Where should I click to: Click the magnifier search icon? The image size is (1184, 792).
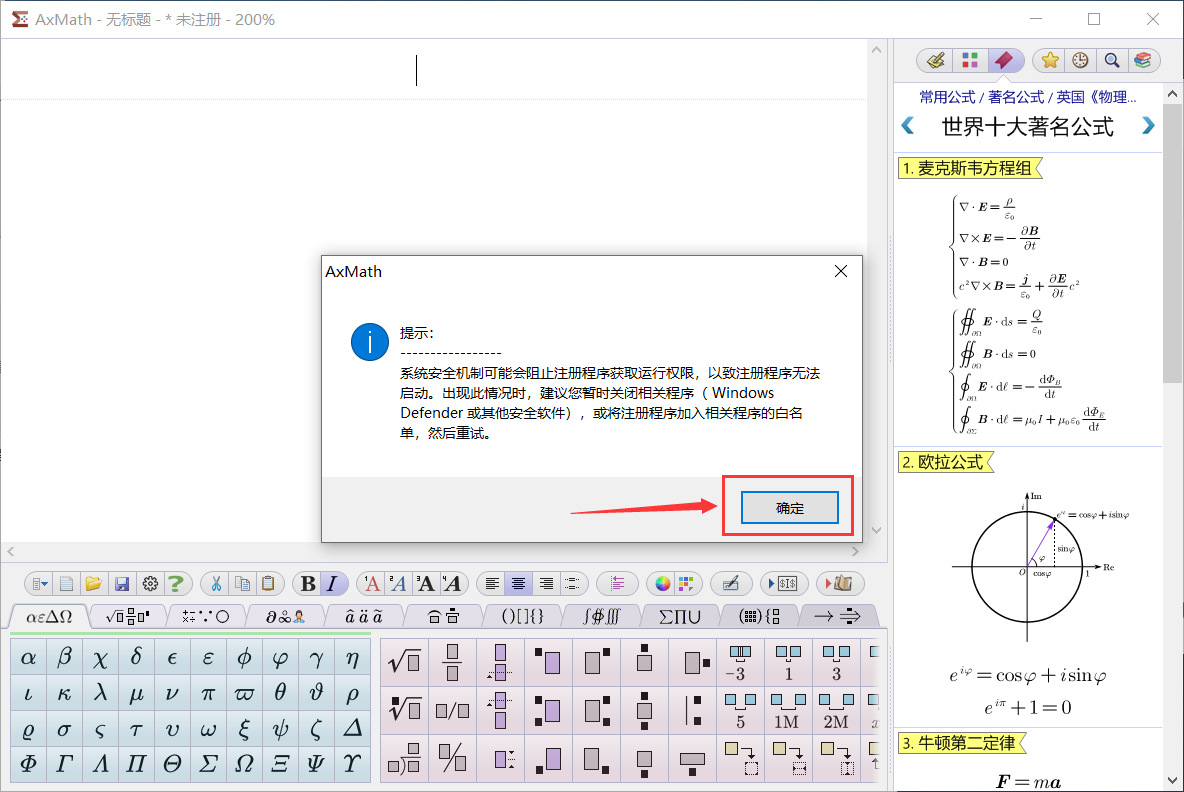tap(1111, 61)
